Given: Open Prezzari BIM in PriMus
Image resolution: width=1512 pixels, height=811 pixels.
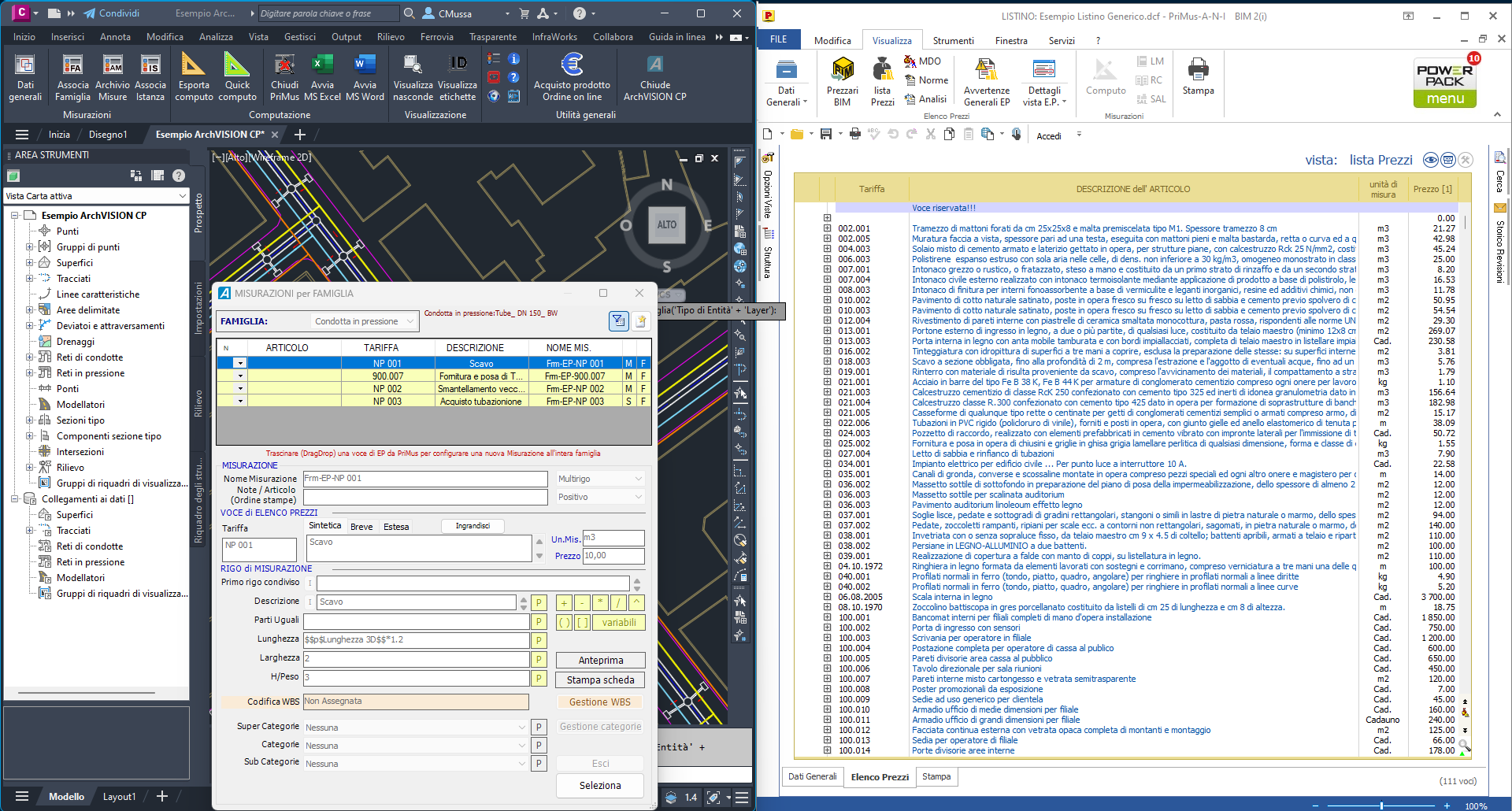Looking at the screenshot, I should (x=843, y=82).
